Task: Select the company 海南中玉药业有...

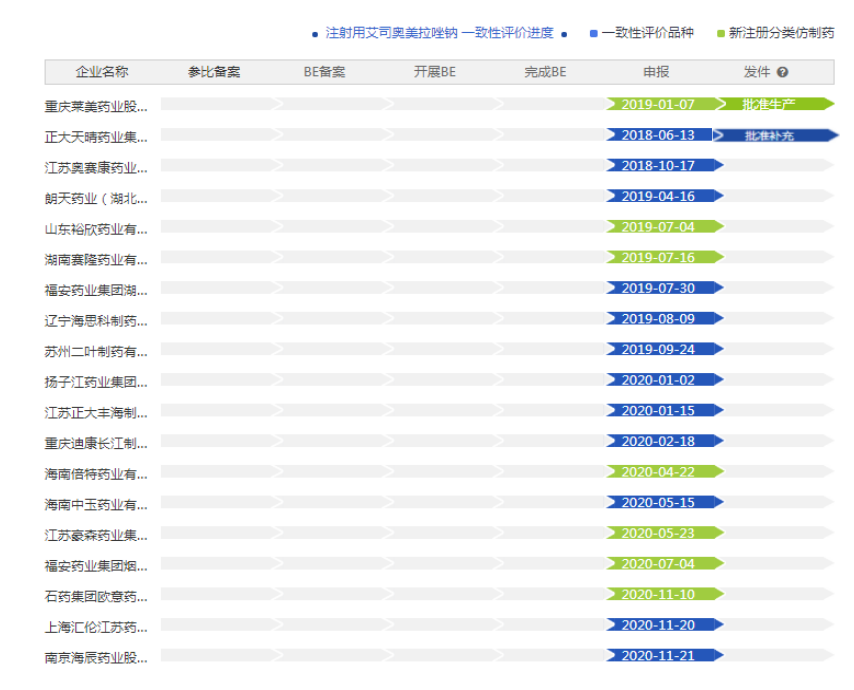Action: click(96, 504)
